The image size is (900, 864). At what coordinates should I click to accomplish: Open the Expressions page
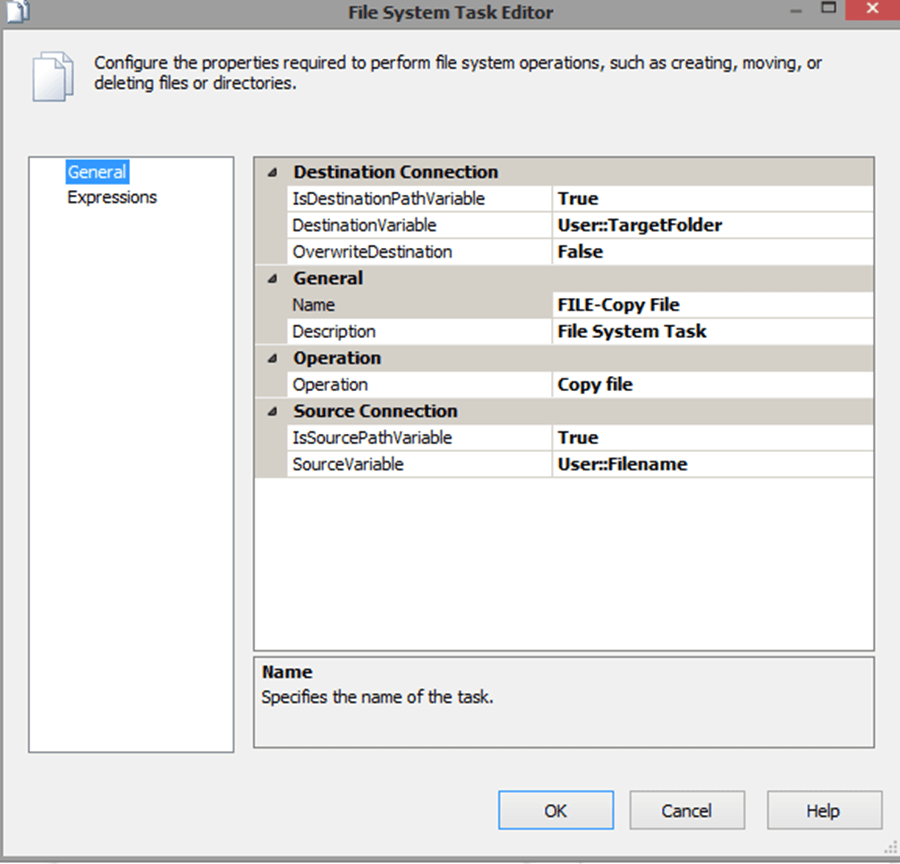click(x=112, y=197)
